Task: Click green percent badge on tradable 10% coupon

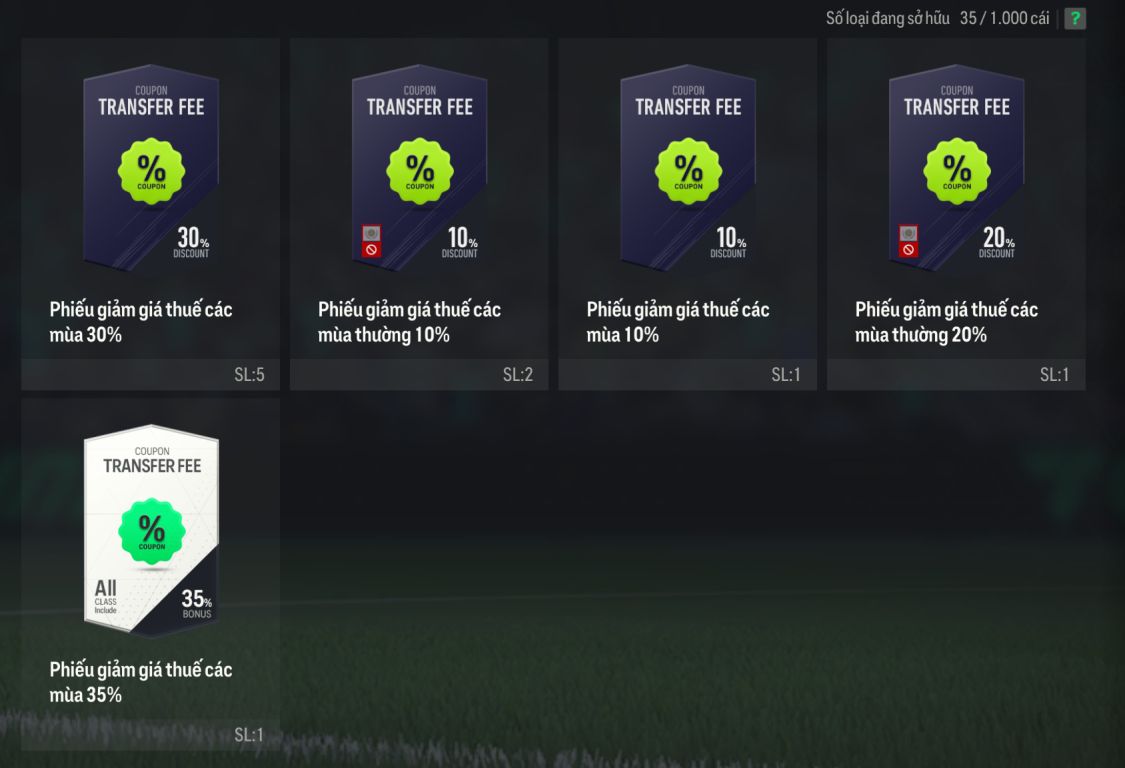Action: tap(688, 172)
